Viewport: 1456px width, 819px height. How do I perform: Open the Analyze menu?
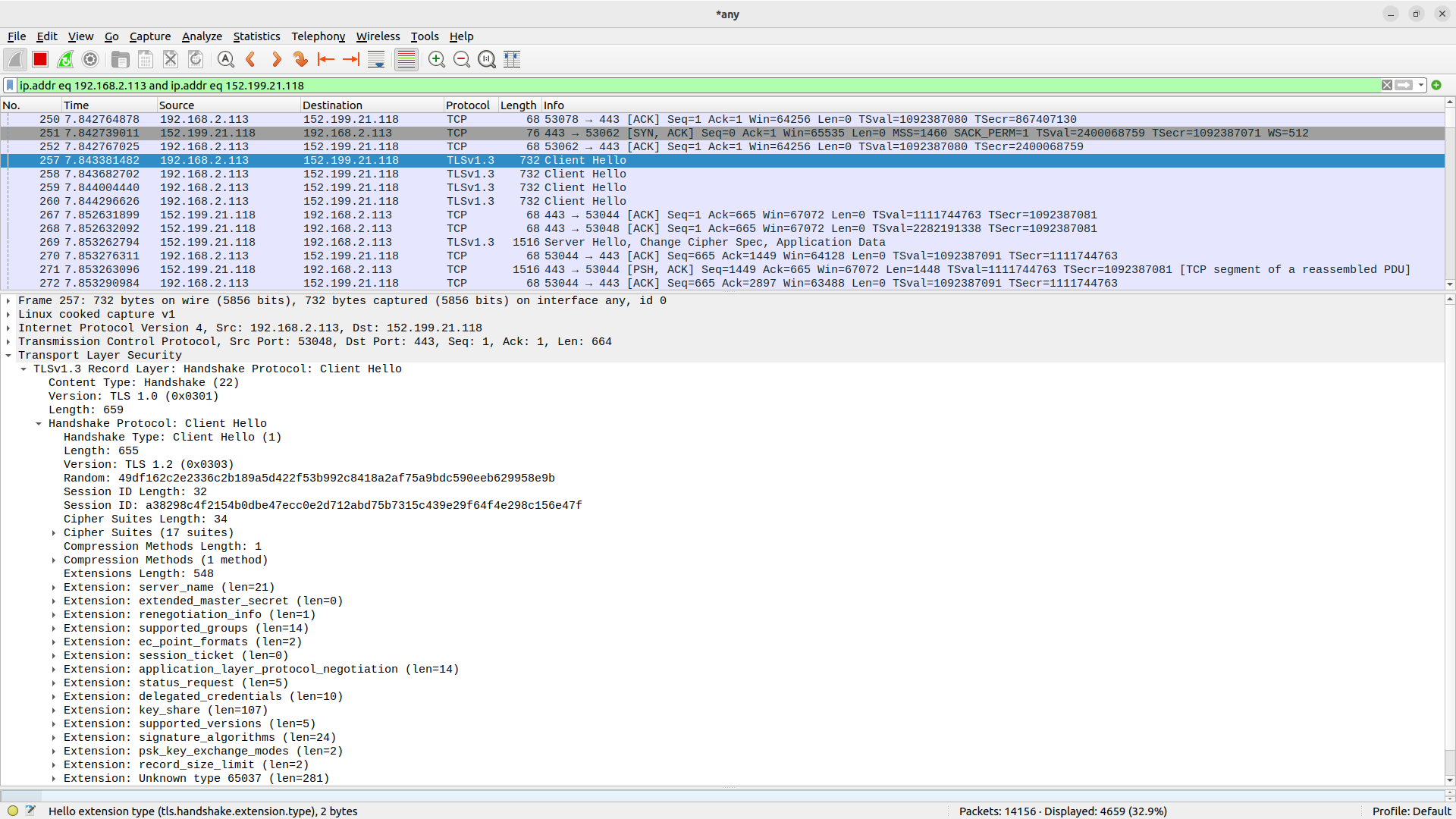point(202,36)
